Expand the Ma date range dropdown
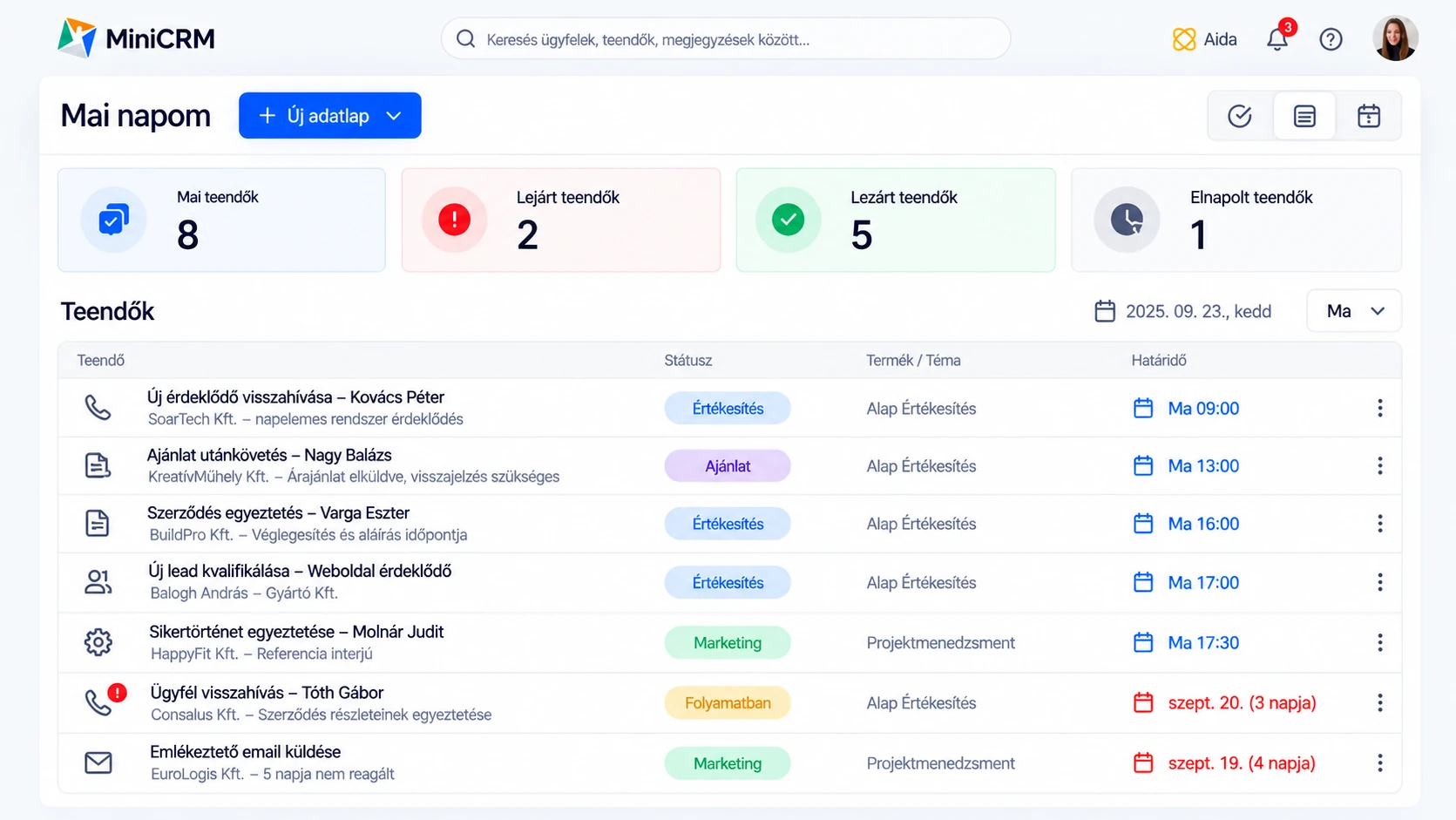 [1354, 311]
